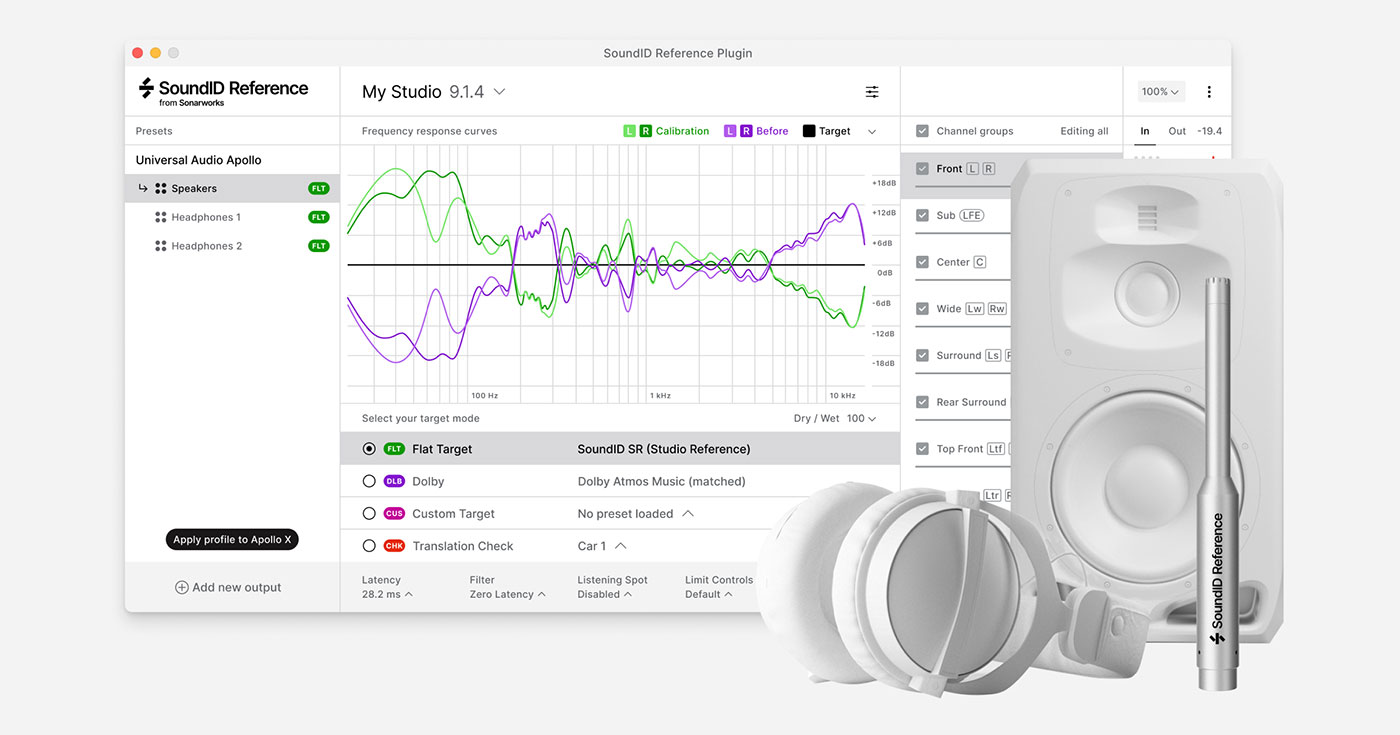Expand the Dry / Wet value dropdown

(861, 419)
